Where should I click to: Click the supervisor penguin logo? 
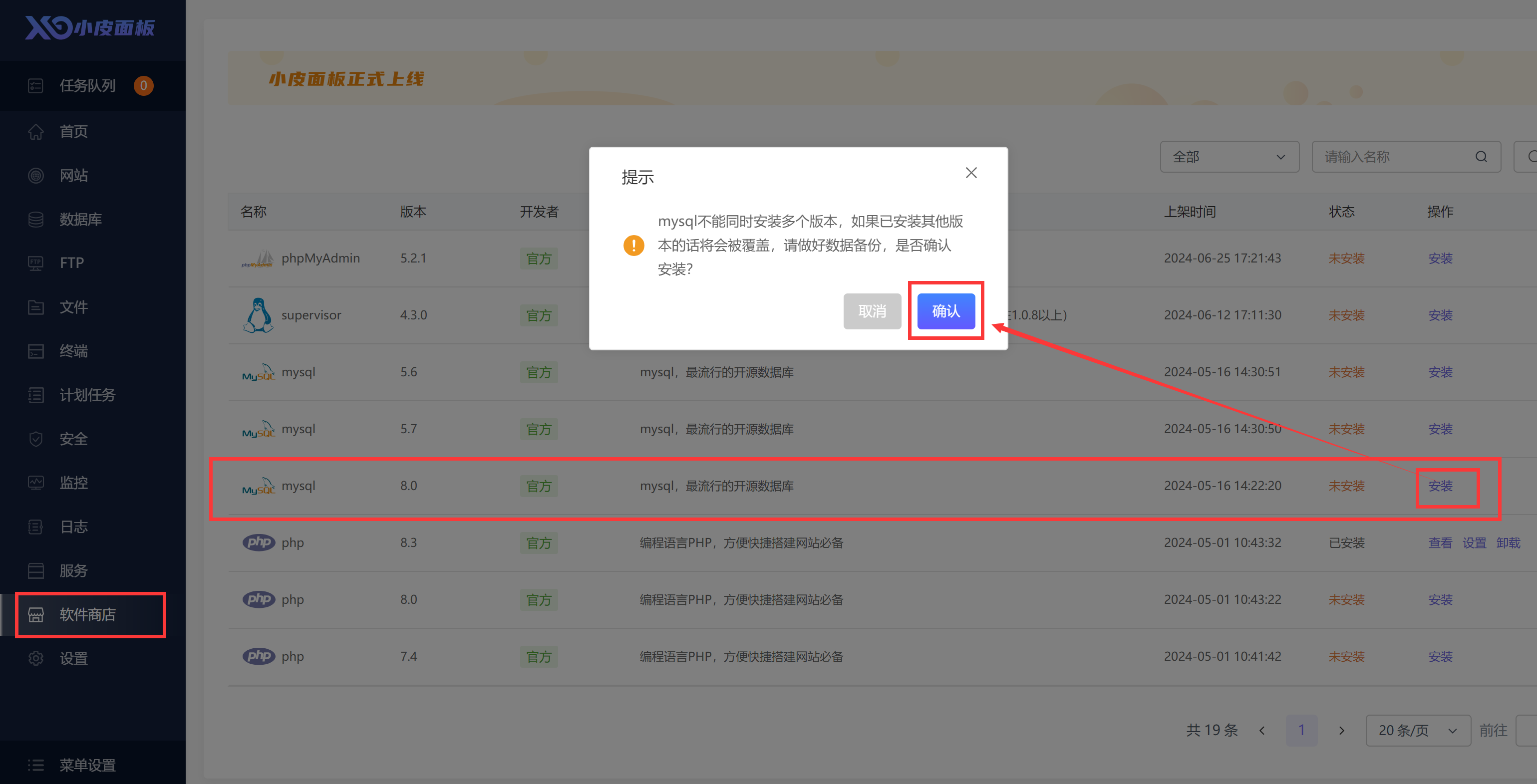click(258, 315)
